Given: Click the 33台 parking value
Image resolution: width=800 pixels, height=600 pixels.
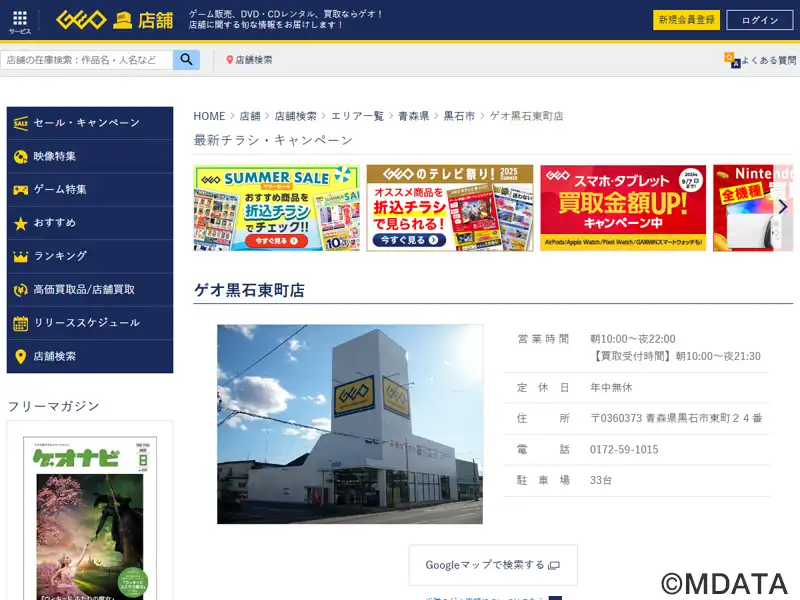Looking at the screenshot, I should [x=601, y=480].
